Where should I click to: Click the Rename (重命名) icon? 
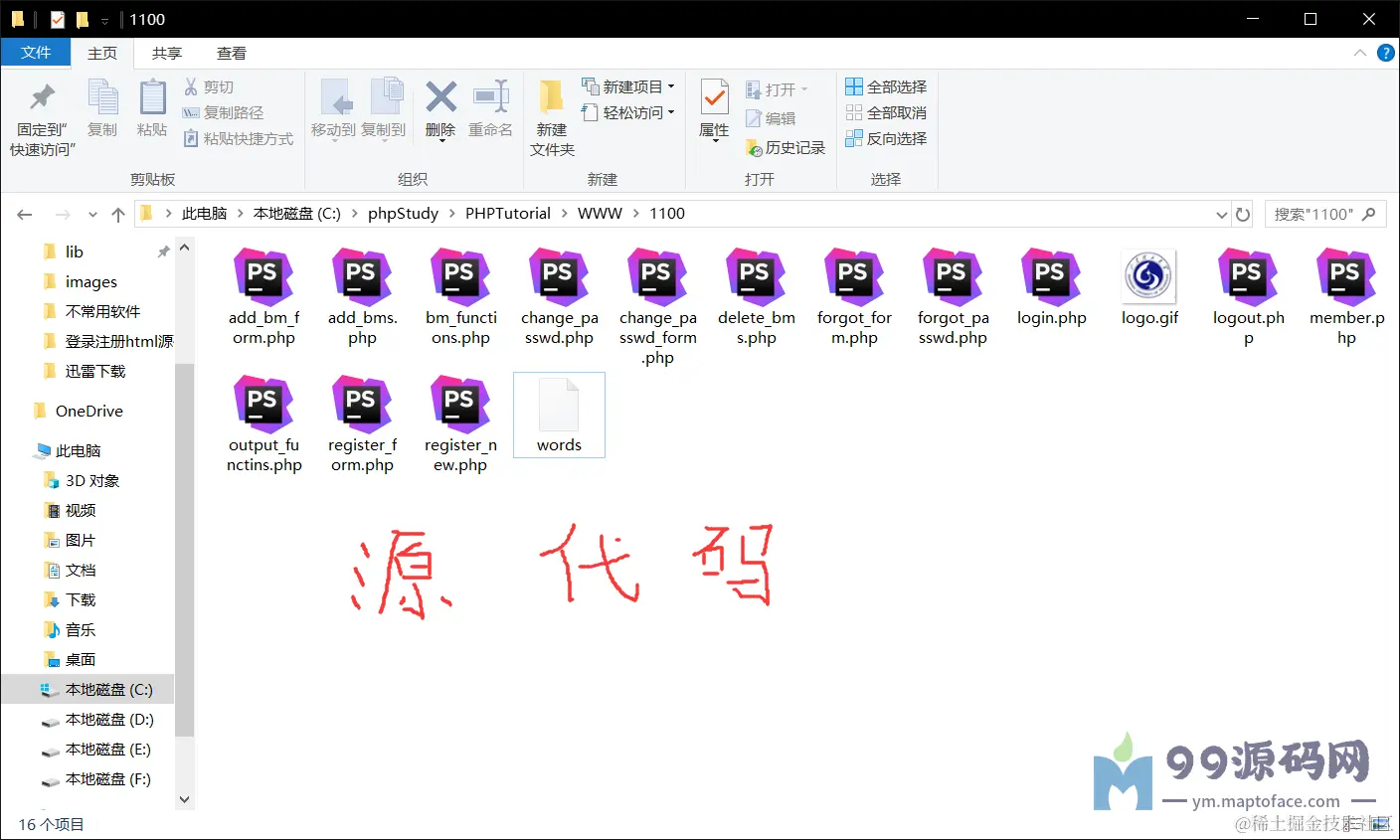point(491,97)
